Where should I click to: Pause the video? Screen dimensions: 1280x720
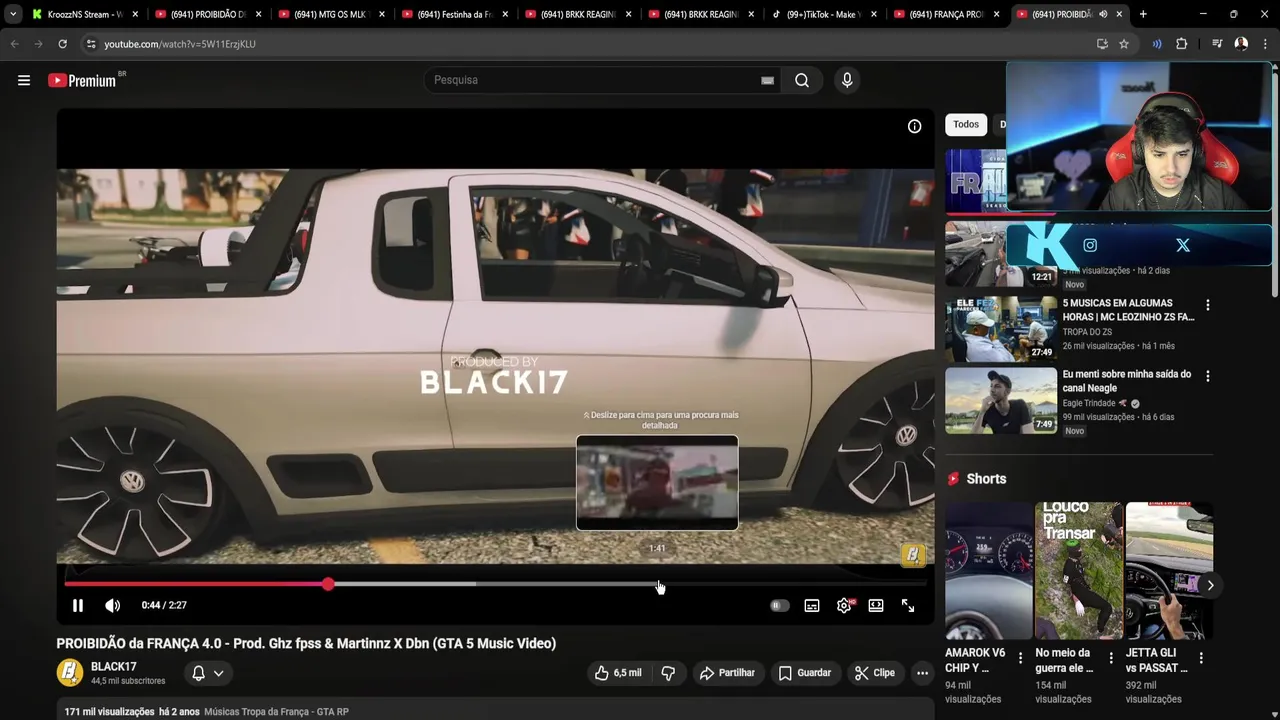point(77,605)
